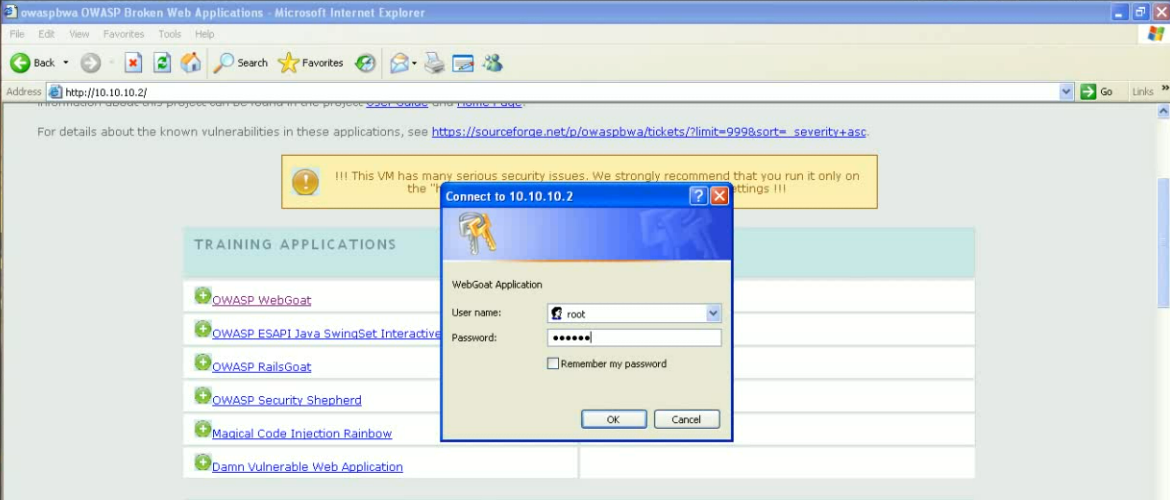Click the History icon in toolbar
This screenshot has width=1170, height=500.
(x=365, y=63)
